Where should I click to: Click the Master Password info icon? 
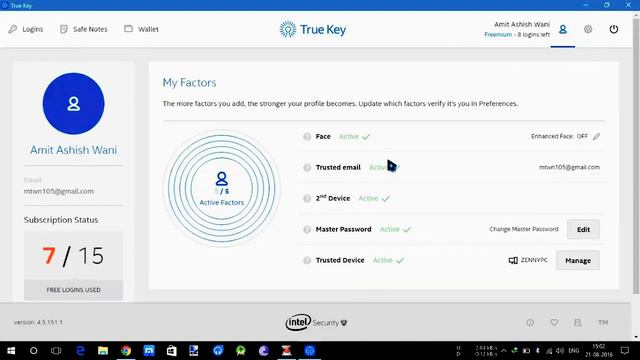click(x=307, y=229)
